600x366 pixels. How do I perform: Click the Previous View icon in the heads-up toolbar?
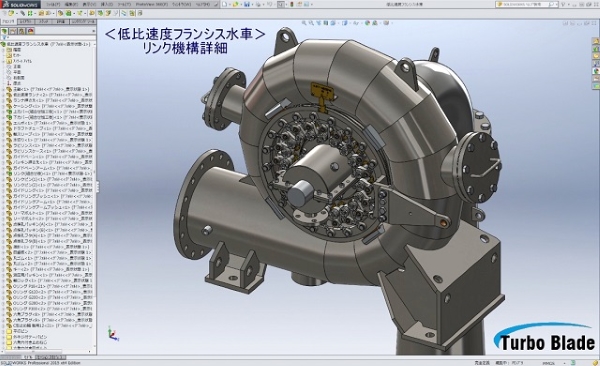click(319, 23)
